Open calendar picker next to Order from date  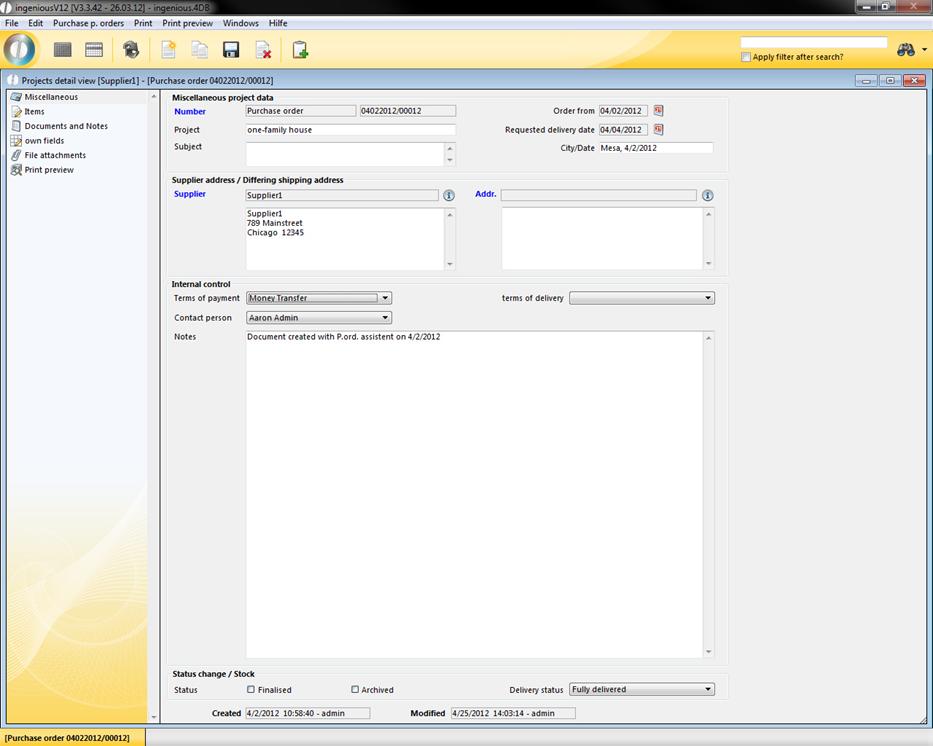coord(659,111)
